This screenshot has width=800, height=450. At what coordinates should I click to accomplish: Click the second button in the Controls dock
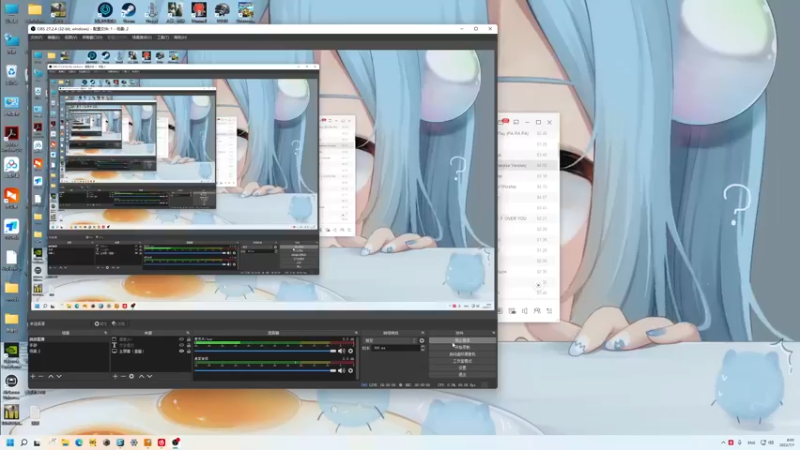[462, 347]
